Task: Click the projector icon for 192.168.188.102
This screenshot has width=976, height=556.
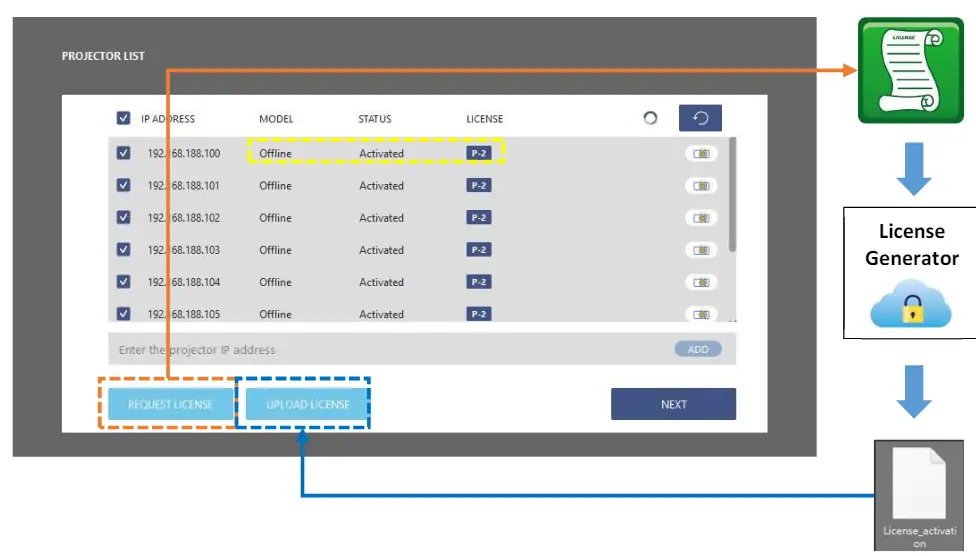Action: pos(701,218)
